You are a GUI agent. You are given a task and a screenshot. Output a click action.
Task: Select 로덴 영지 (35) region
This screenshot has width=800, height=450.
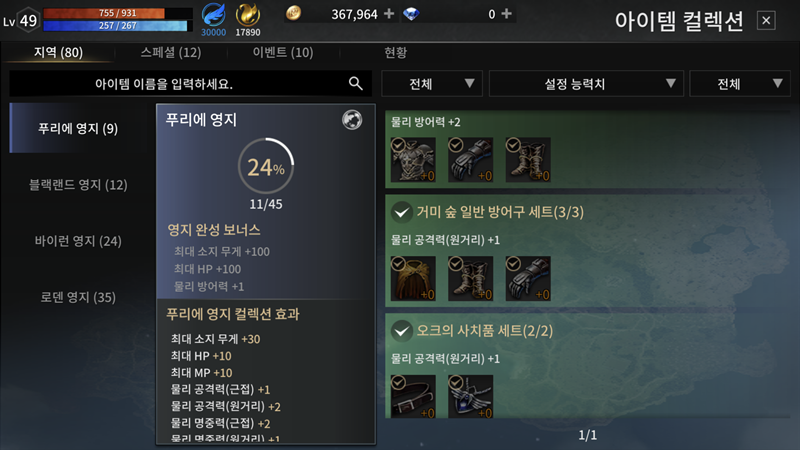tap(78, 297)
